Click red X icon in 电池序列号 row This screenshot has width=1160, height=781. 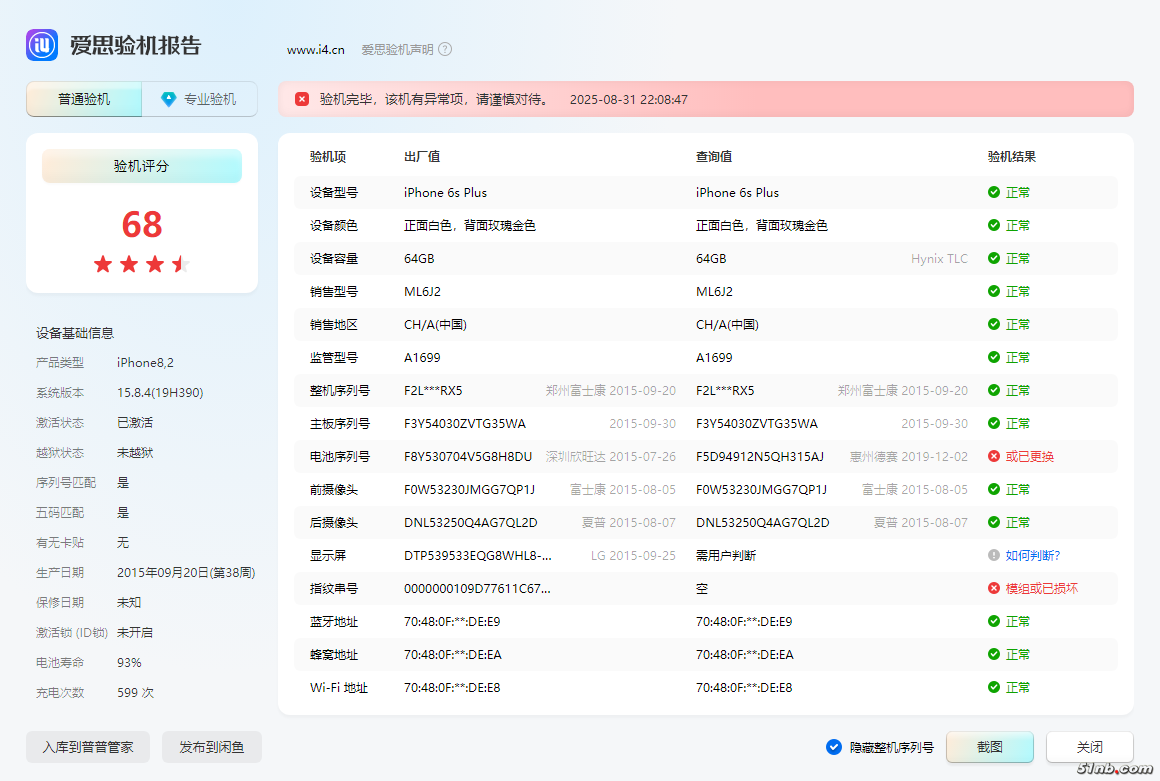click(994, 456)
